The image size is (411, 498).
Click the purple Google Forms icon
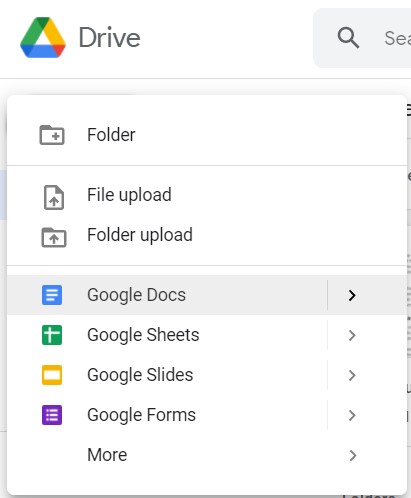pos(52,415)
